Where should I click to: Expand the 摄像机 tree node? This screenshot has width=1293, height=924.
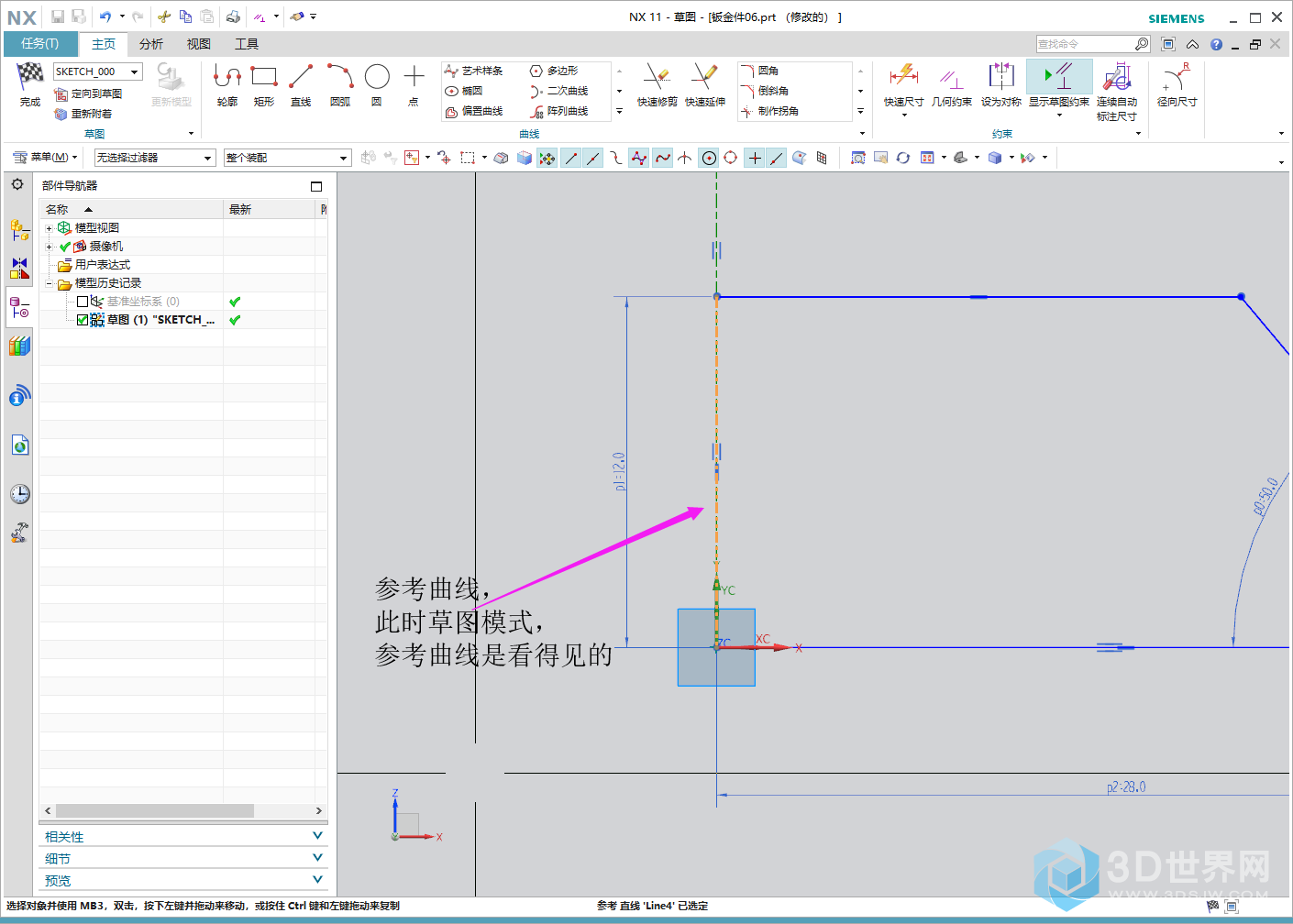[50, 247]
